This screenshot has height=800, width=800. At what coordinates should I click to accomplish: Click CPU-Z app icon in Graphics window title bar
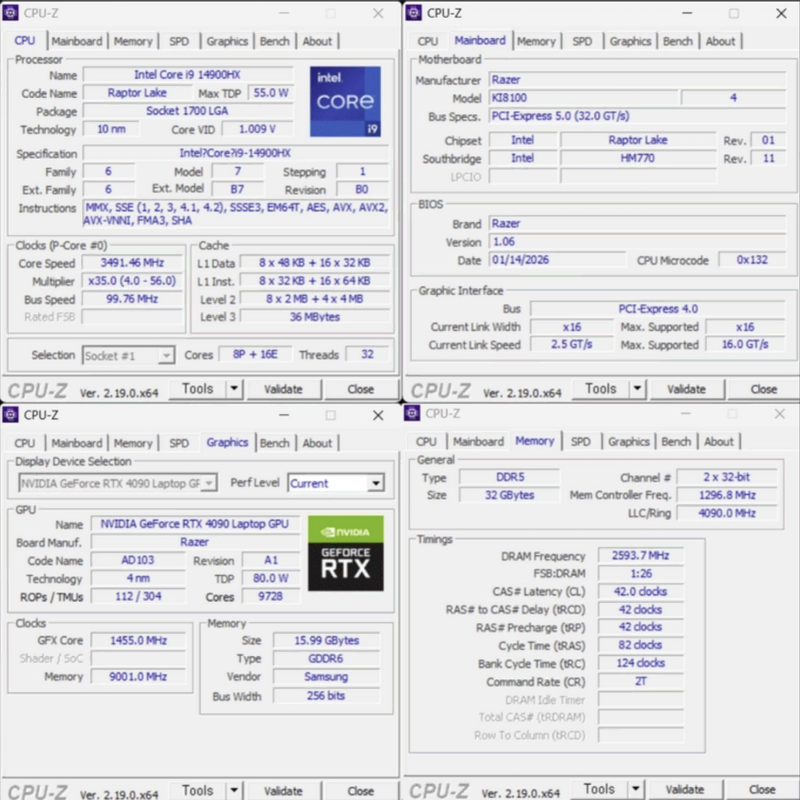pos(10,415)
